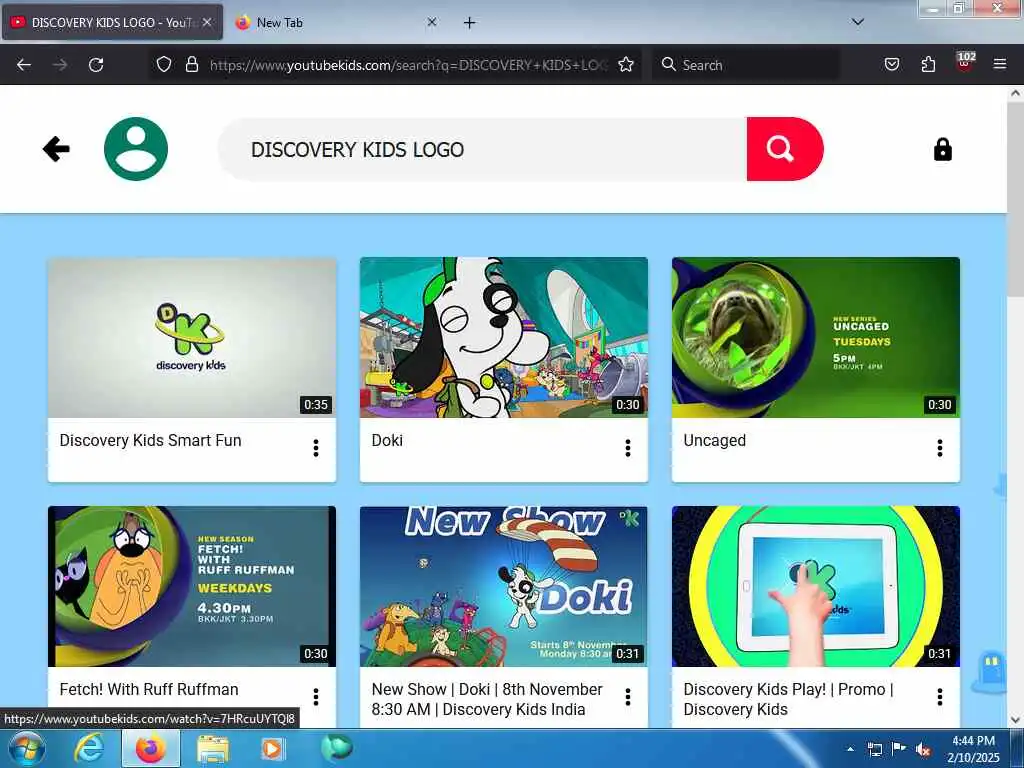Screen dimensions: 1024x768
Task: Open the Firefox hamburger menu
Action: click(x=1000, y=64)
